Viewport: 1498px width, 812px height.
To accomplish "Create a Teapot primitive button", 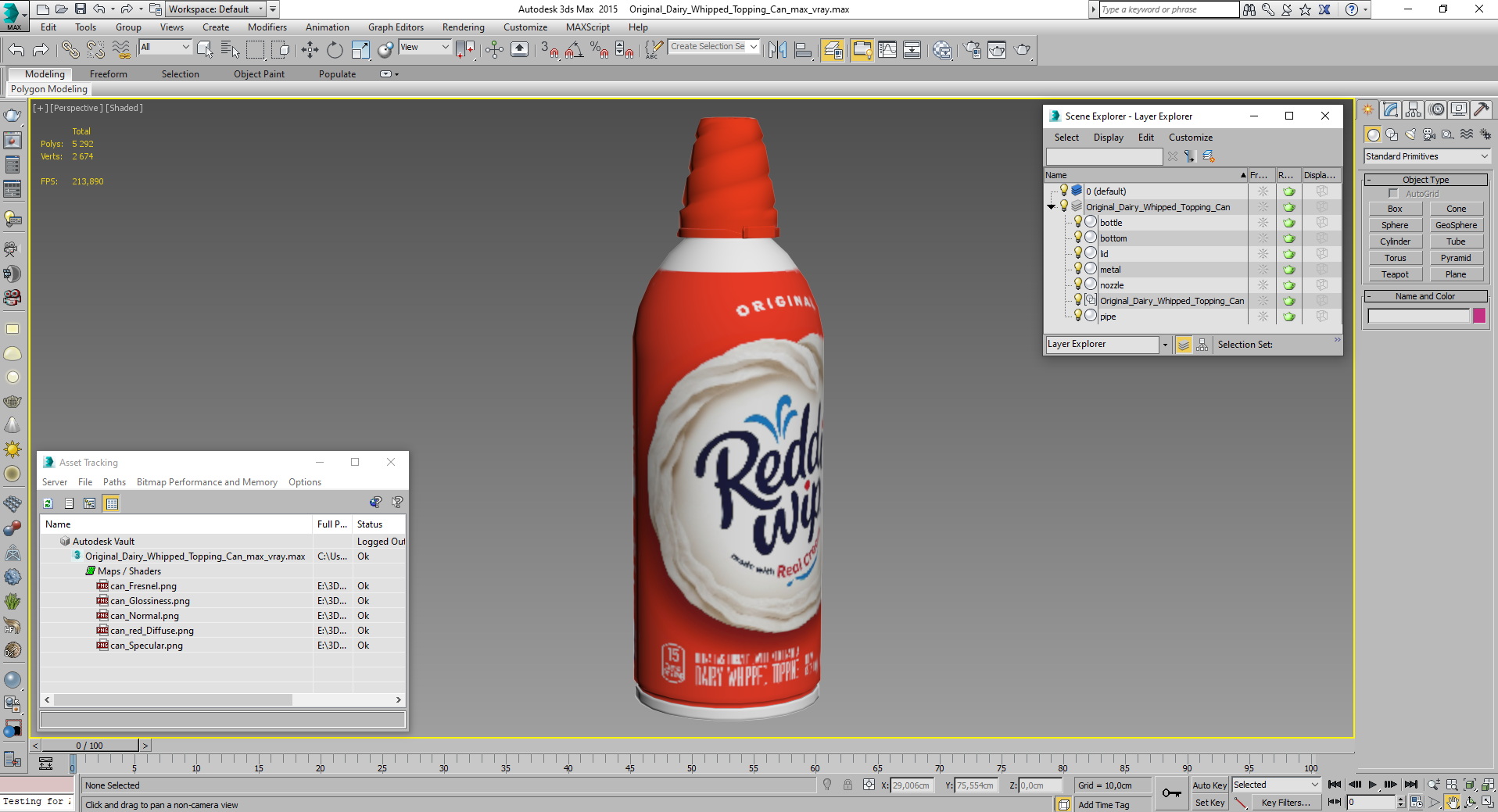I will [x=1395, y=274].
